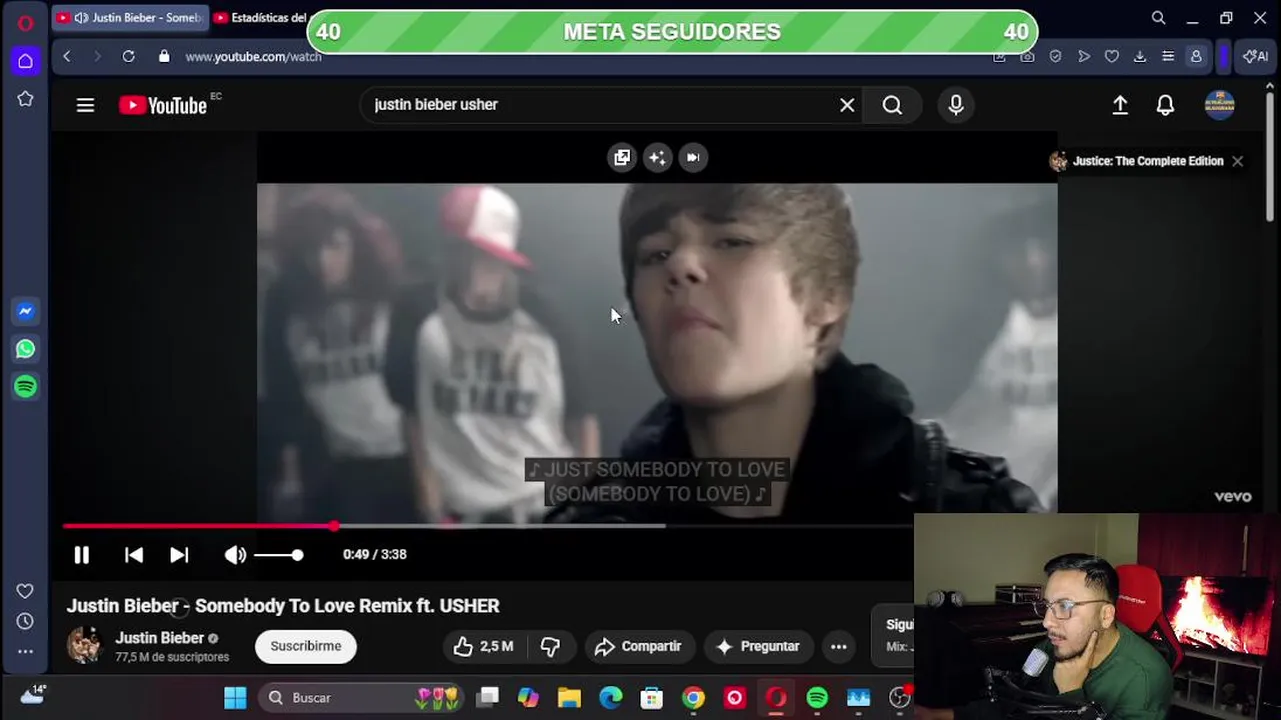Open history clock in Opera sidebar
The height and width of the screenshot is (720, 1281).
tap(26, 621)
